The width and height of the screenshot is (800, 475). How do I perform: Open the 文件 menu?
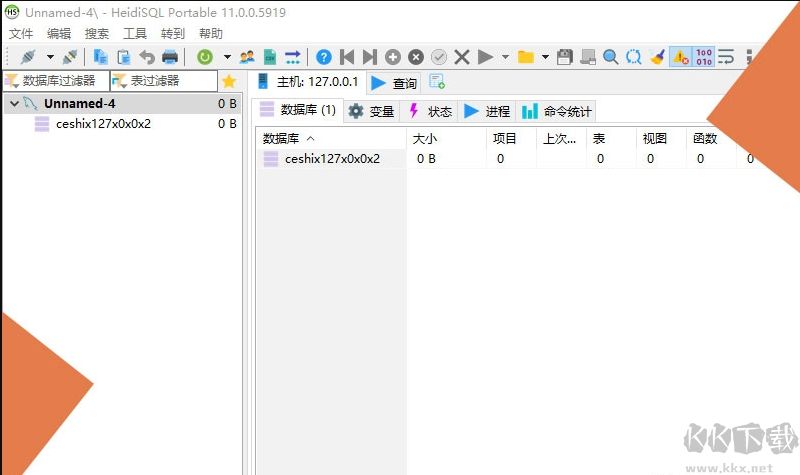(21, 34)
